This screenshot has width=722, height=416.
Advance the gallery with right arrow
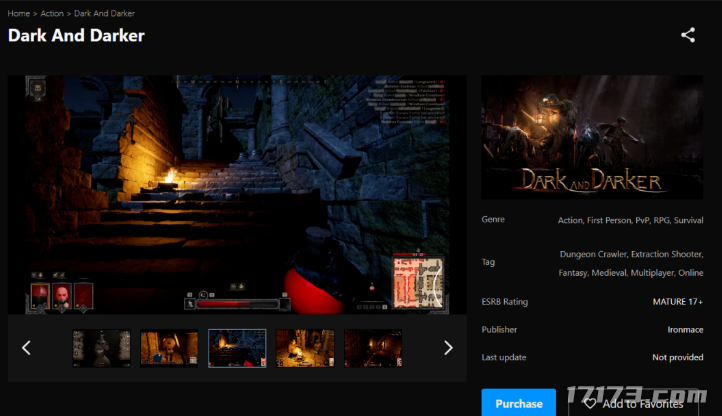pyautogui.click(x=448, y=348)
